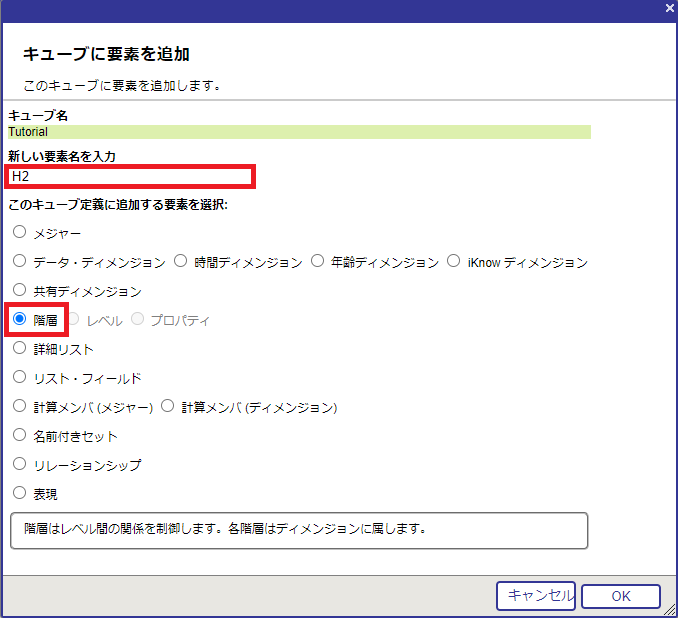Select the iKnow ディメンション radio button
Viewport: 678px width, 618px height.
point(455,262)
